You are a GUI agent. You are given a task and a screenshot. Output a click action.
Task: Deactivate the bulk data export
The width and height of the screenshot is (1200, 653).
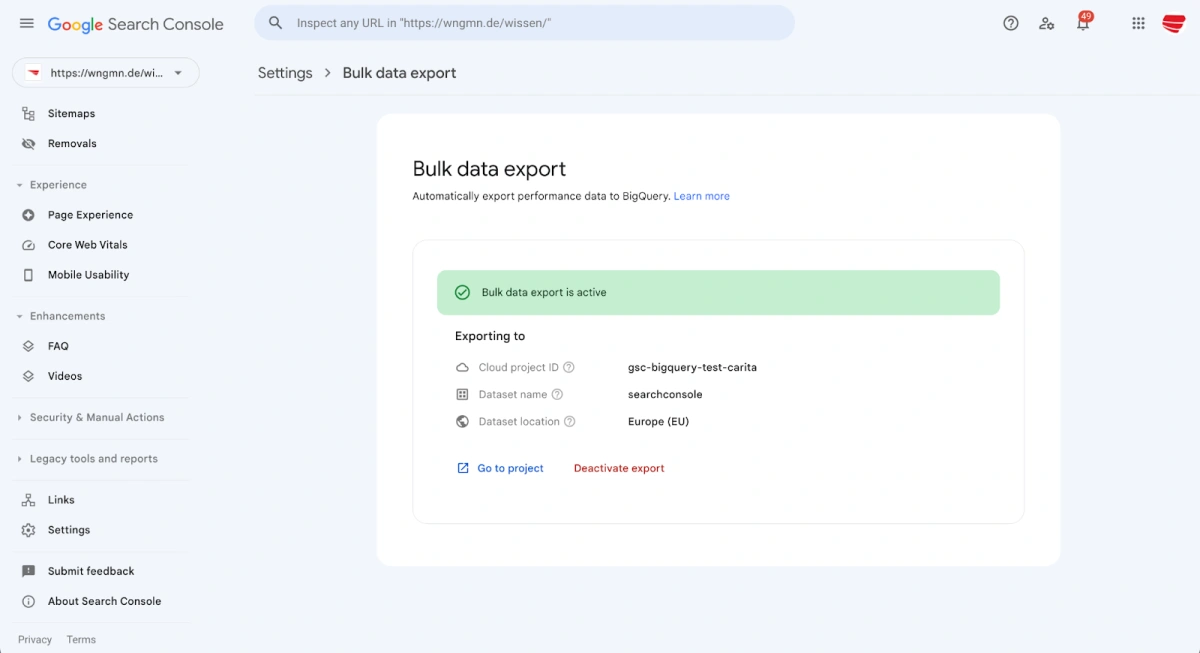(618, 467)
